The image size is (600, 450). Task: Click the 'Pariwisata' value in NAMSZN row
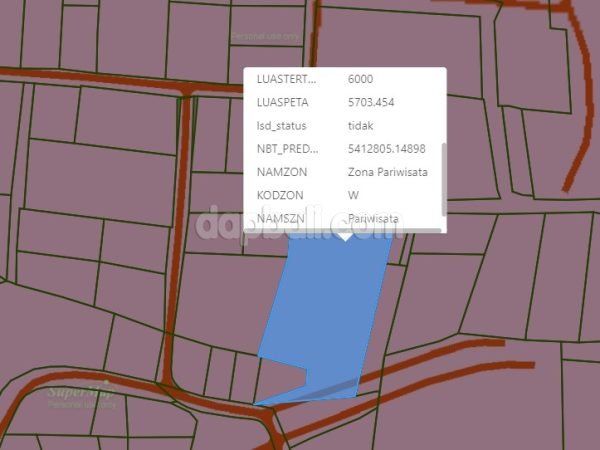(374, 218)
